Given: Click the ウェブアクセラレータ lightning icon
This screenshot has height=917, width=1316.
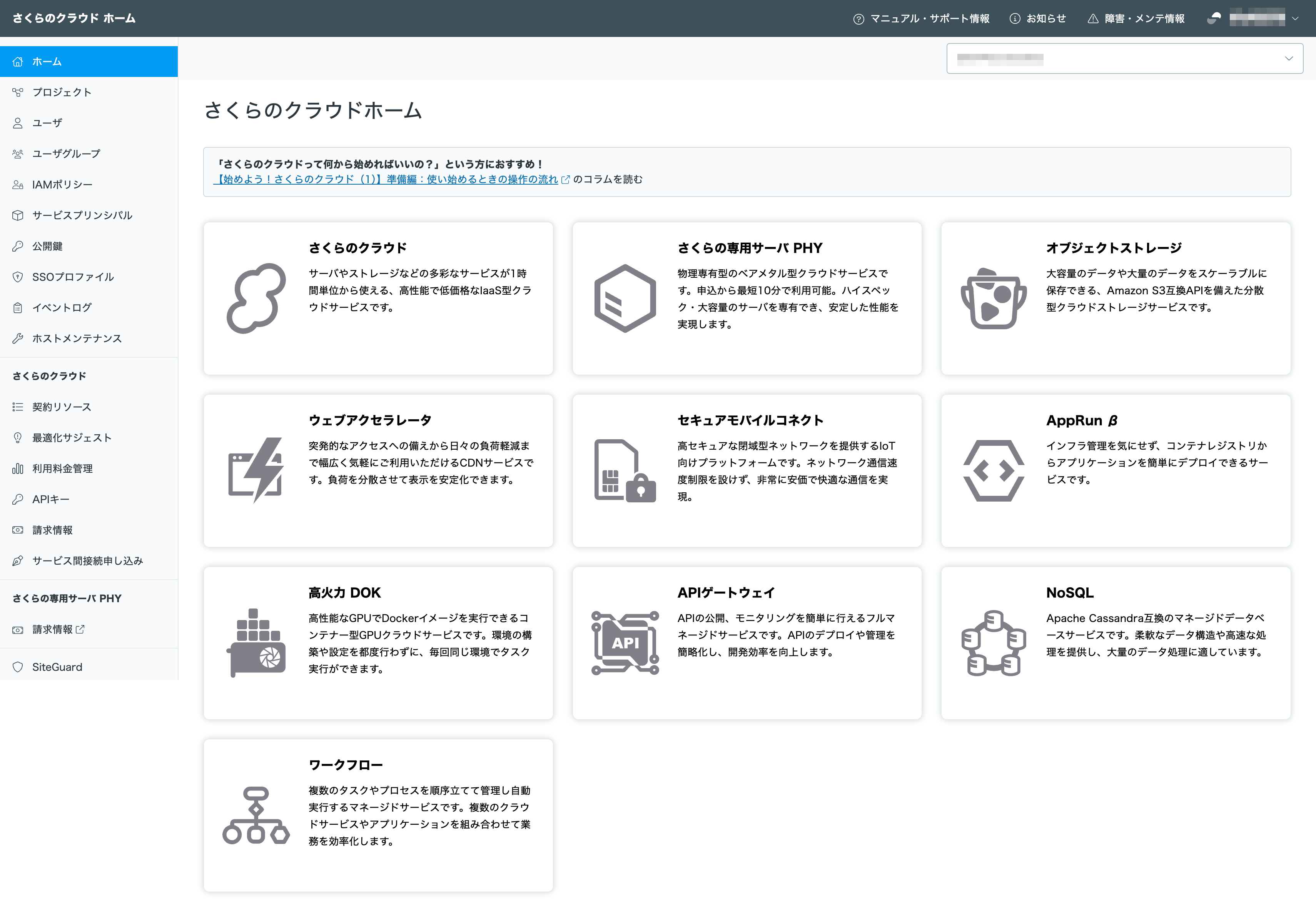Looking at the screenshot, I should 256,470.
